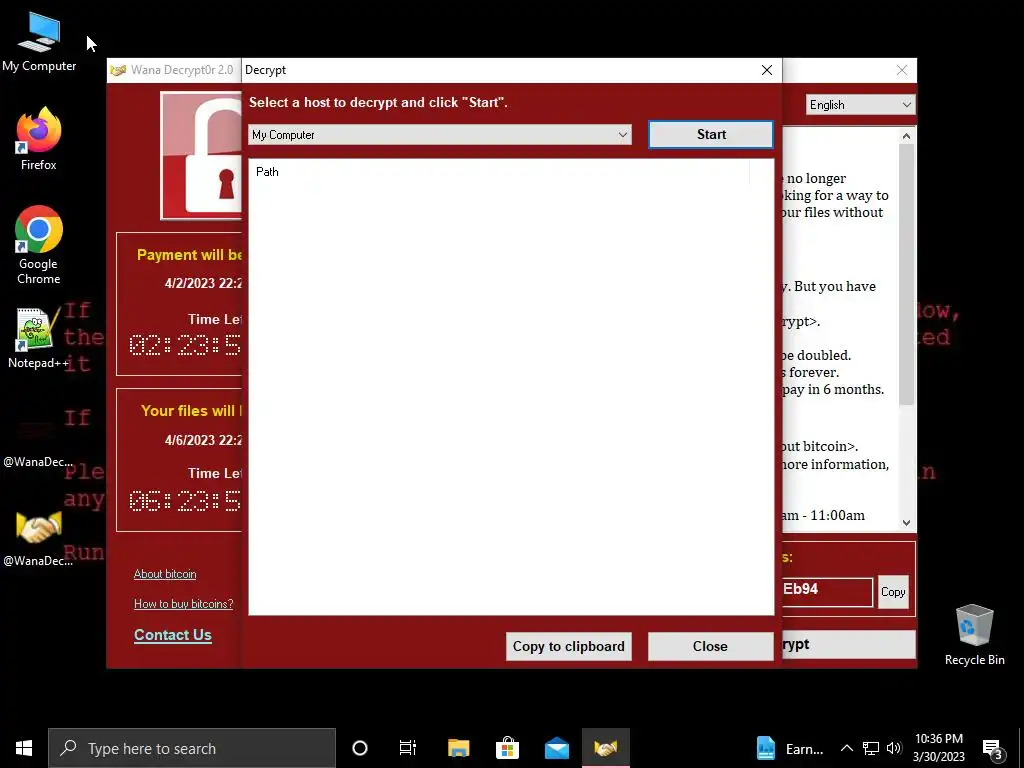The image size is (1024, 768).
Task: Open File Explorer from taskbar
Action: 458,748
